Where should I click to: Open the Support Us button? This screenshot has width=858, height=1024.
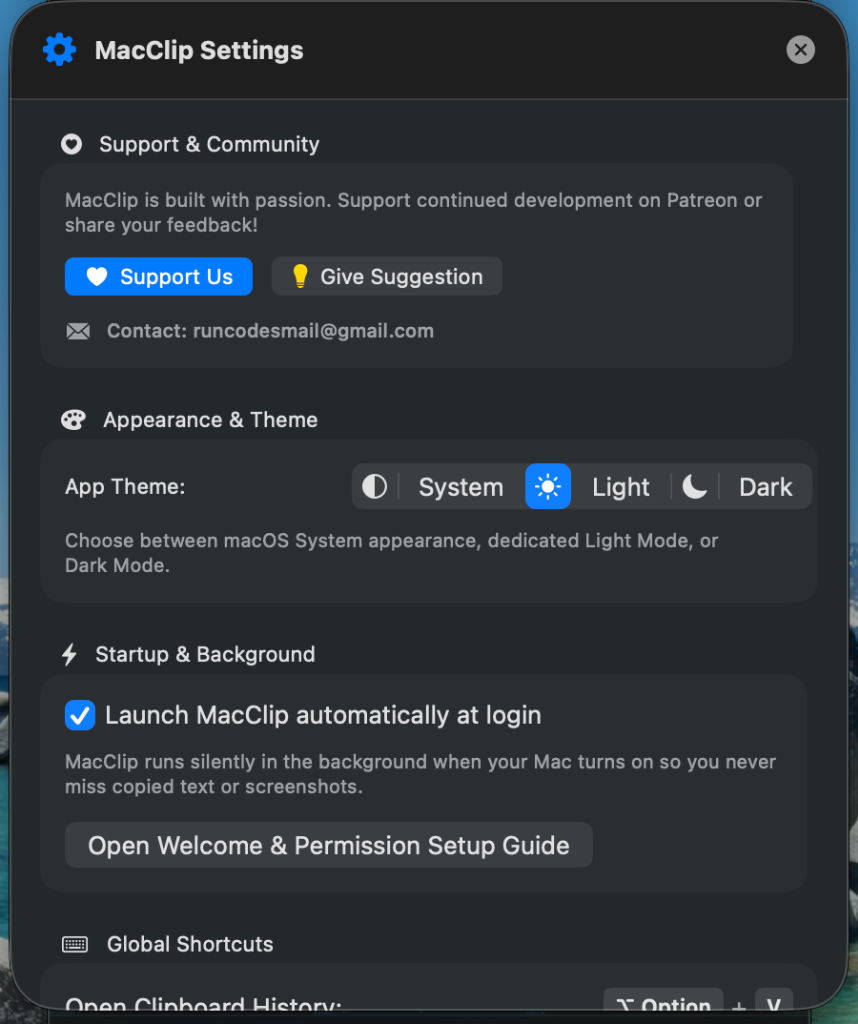(x=159, y=276)
